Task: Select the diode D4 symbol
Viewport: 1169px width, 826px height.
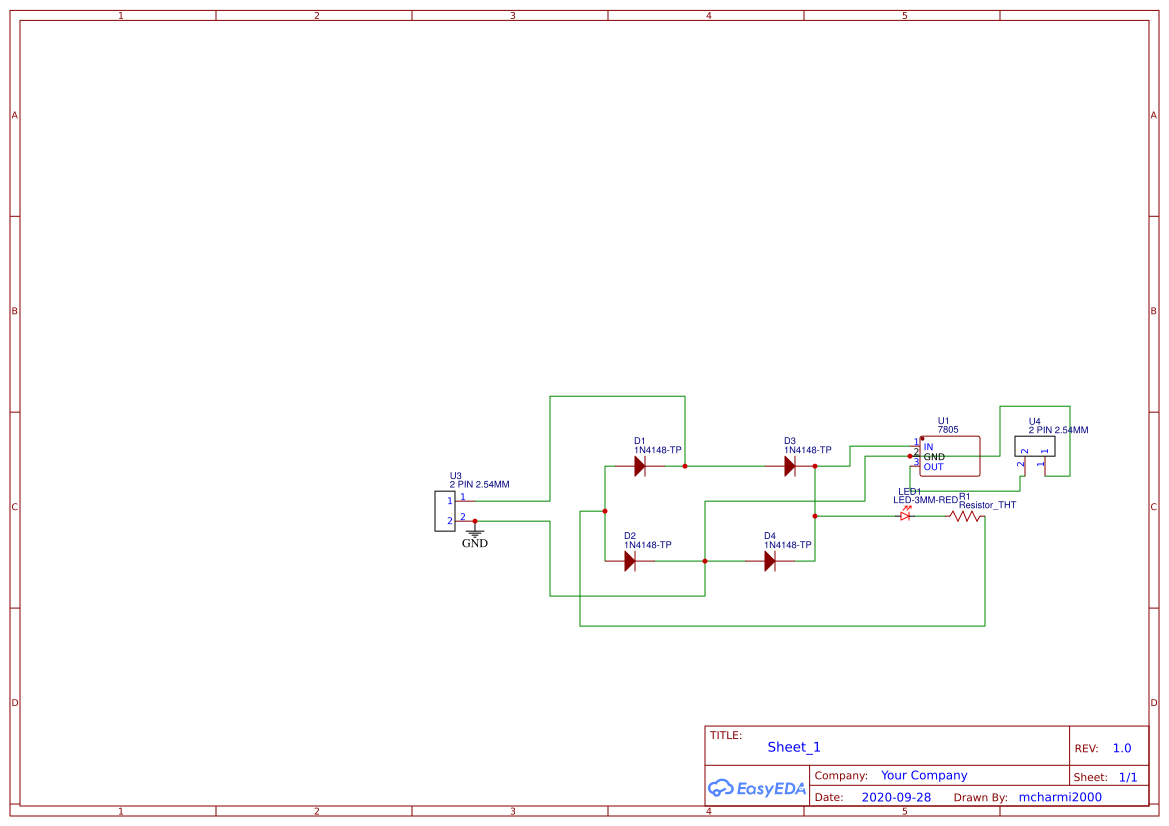Action: pyautogui.click(x=770, y=561)
